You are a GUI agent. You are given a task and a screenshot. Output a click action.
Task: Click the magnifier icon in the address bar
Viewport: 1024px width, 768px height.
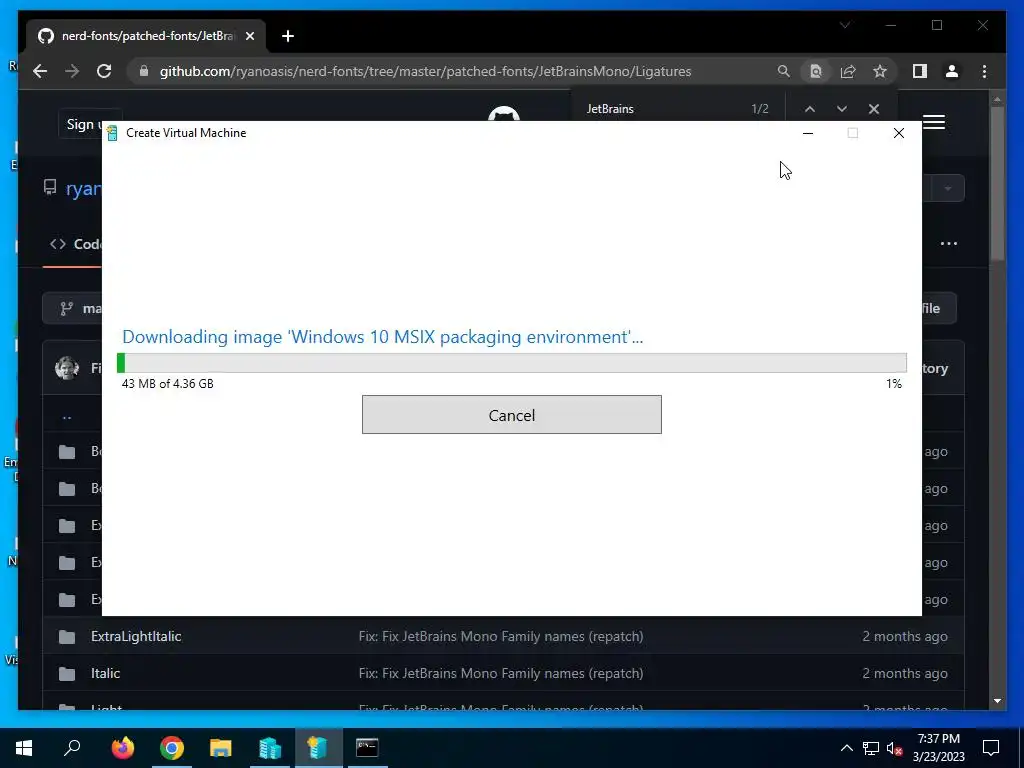click(x=784, y=71)
